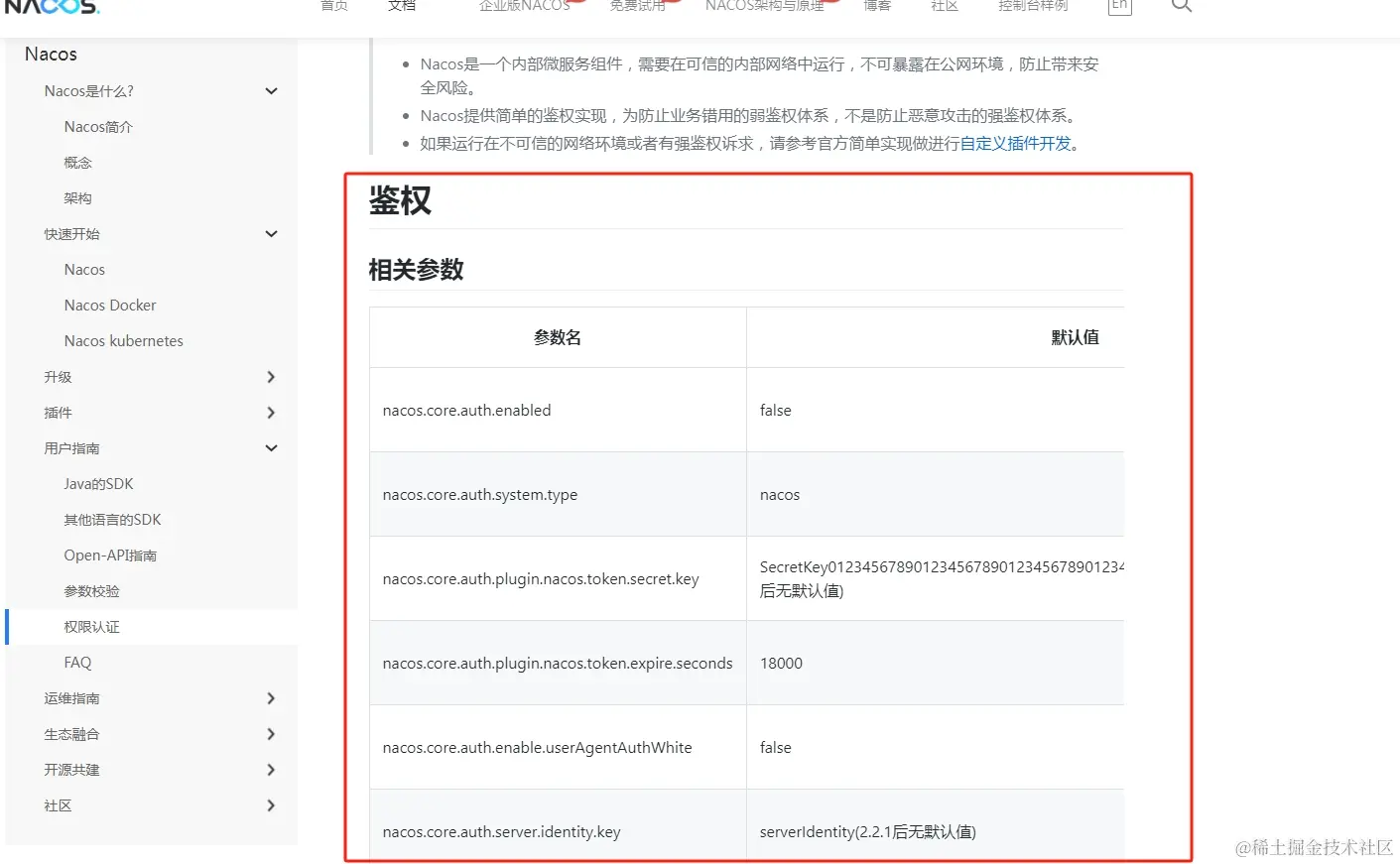
Task: Open the NACOS架构与原理 nav item
Action: tap(764, 6)
